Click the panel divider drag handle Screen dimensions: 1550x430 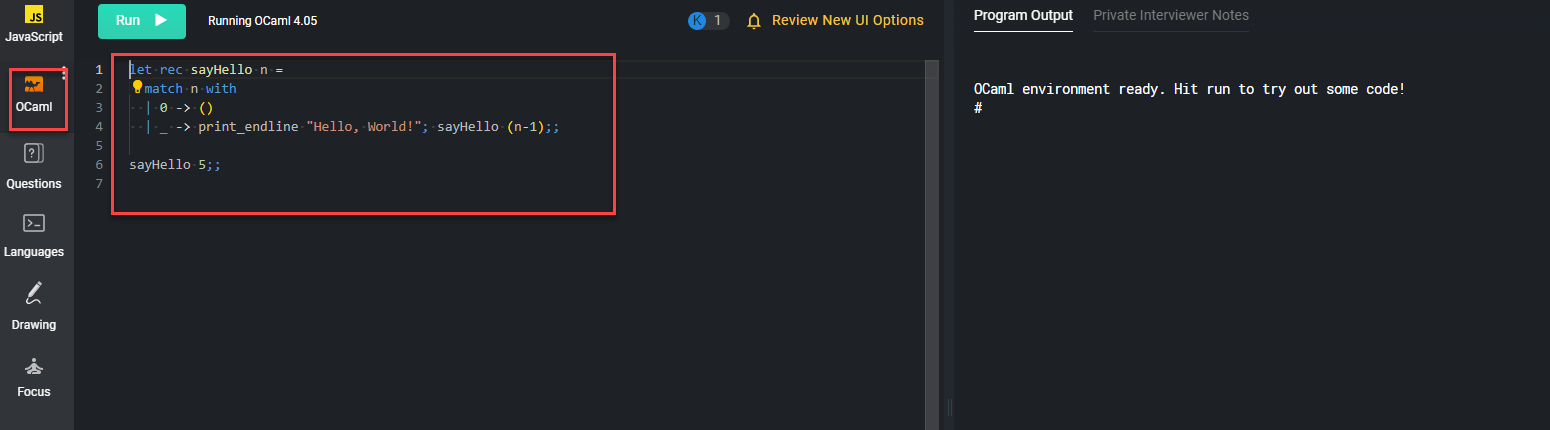[949, 407]
